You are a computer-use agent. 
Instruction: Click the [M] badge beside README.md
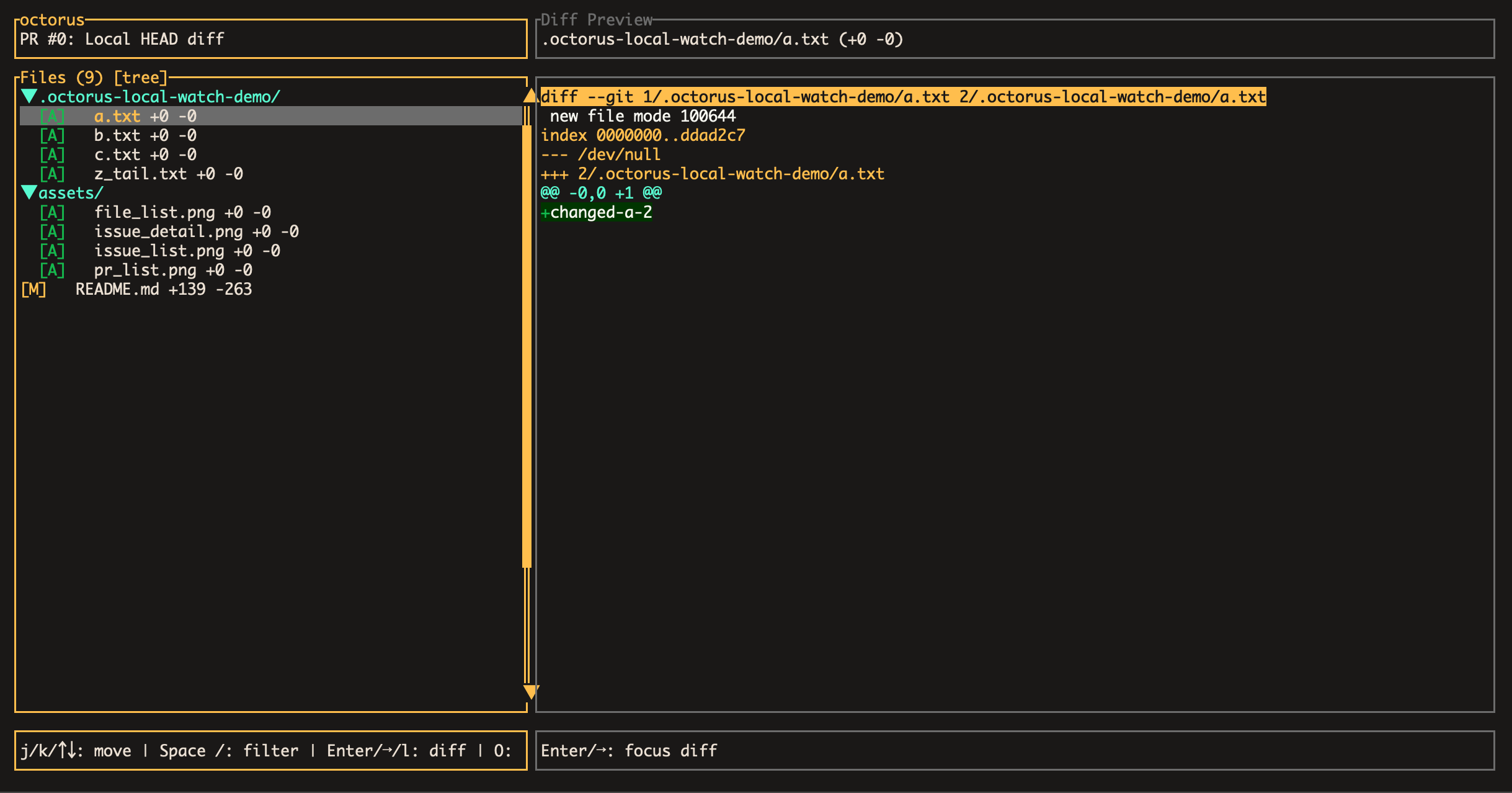pos(34,289)
